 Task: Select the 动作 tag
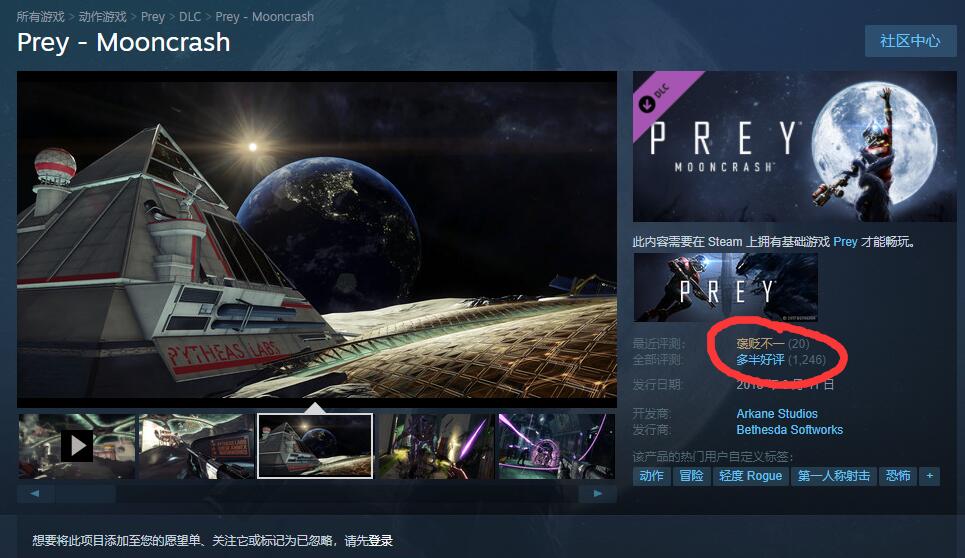pyautogui.click(x=651, y=476)
